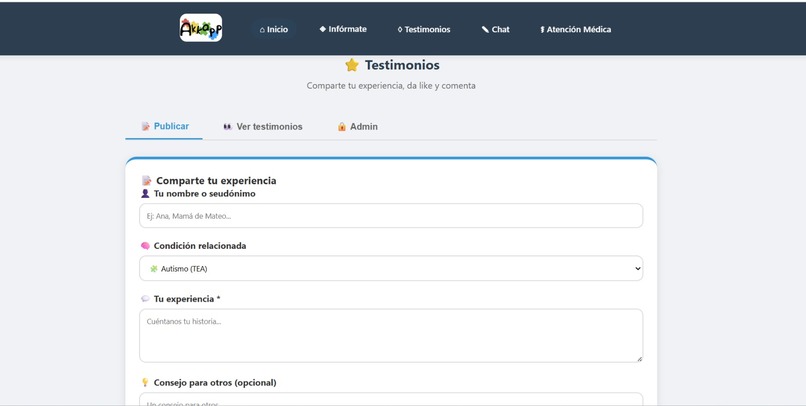Click the Cuéntanos tu historia text area
The width and height of the screenshot is (806, 406).
(x=391, y=336)
